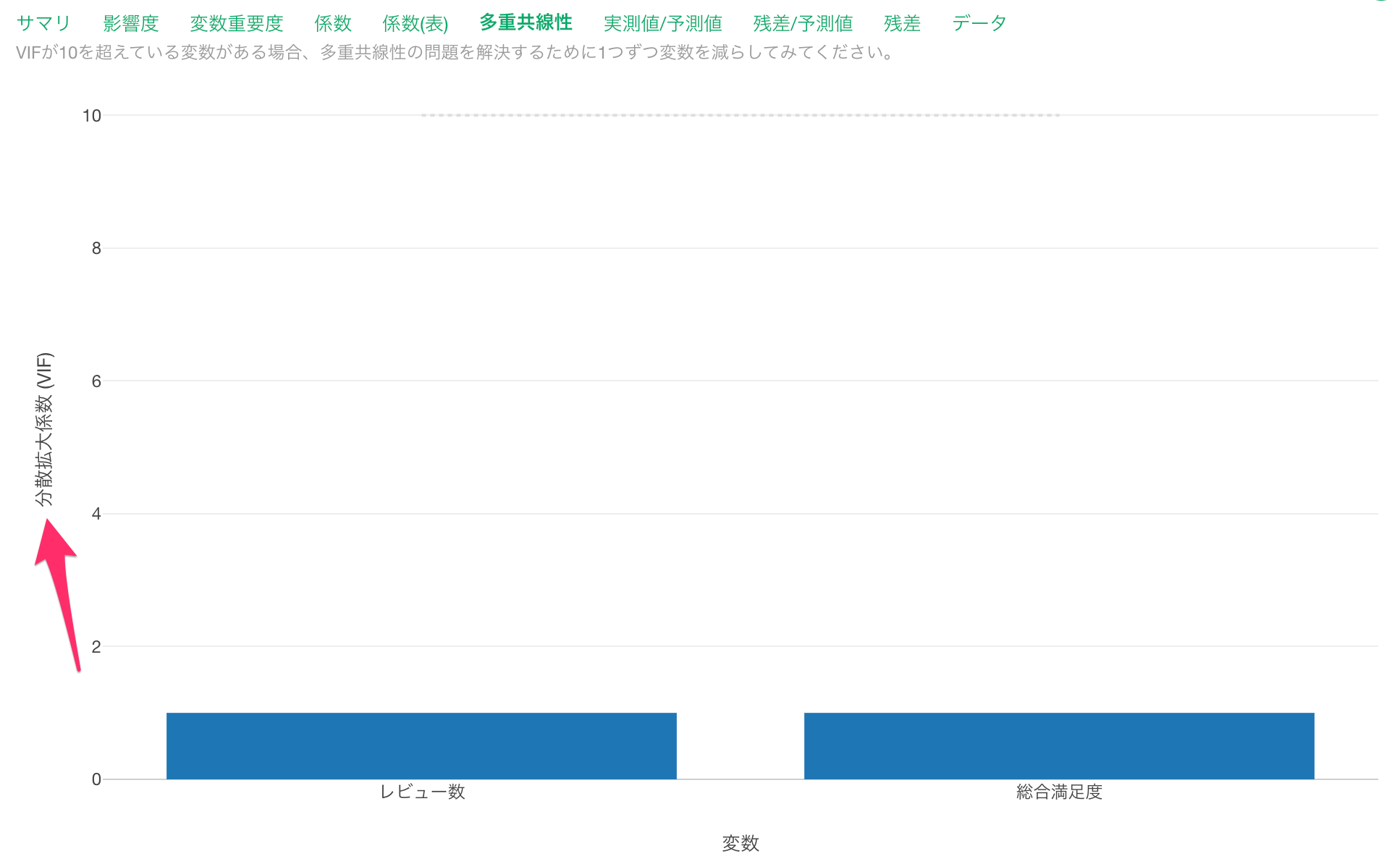Click the y-axis value 2
Screen dimensions: 1400x864
point(96,647)
